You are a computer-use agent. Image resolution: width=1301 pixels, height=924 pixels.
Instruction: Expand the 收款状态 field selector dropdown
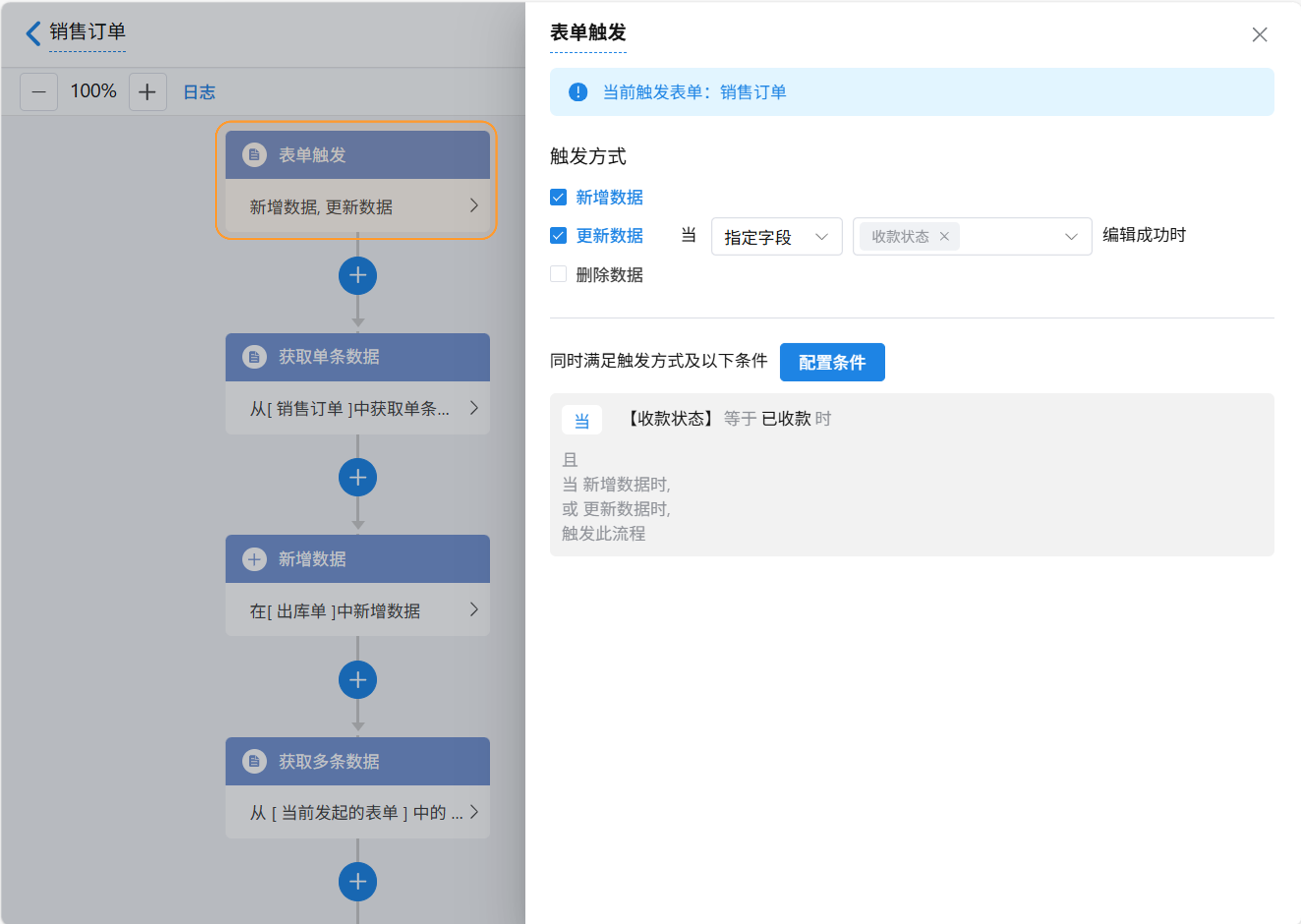coord(1071,237)
